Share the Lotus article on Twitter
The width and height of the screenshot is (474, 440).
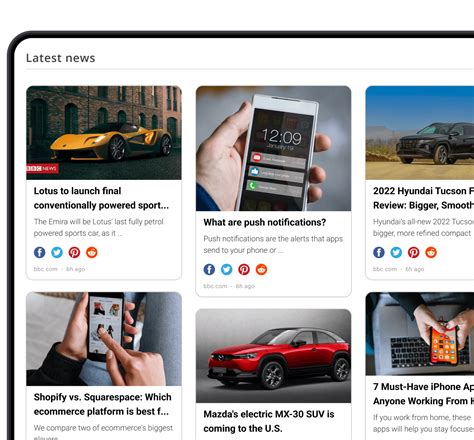click(x=57, y=252)
